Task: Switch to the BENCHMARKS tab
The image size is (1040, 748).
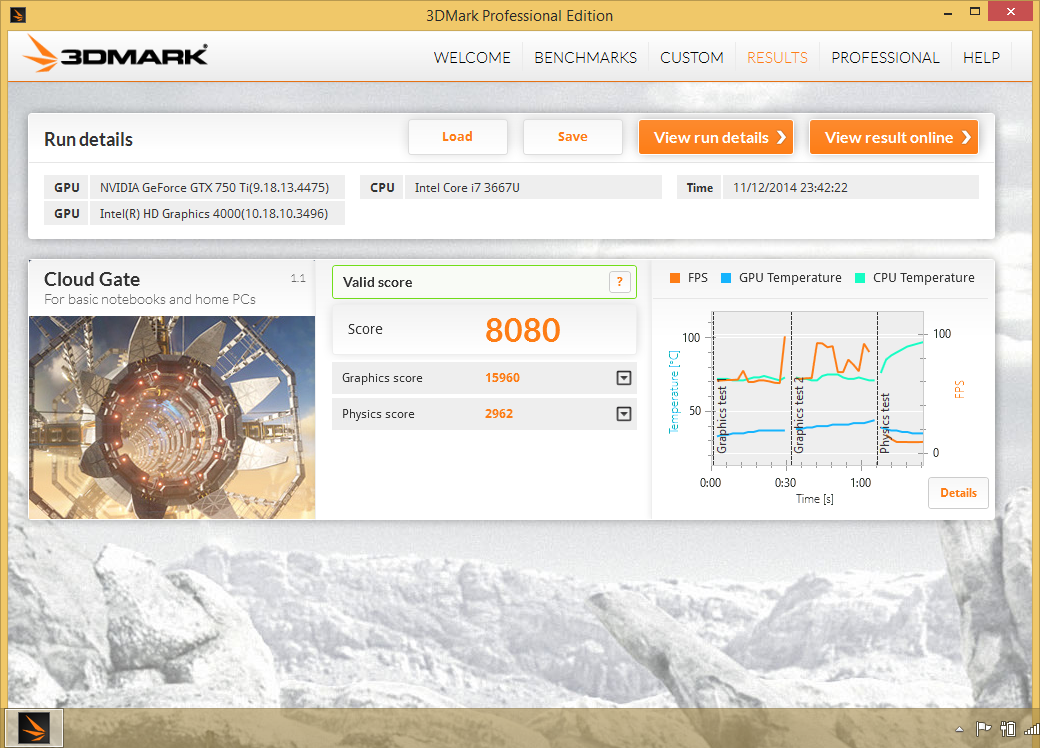Action: (x=586, y=58)
